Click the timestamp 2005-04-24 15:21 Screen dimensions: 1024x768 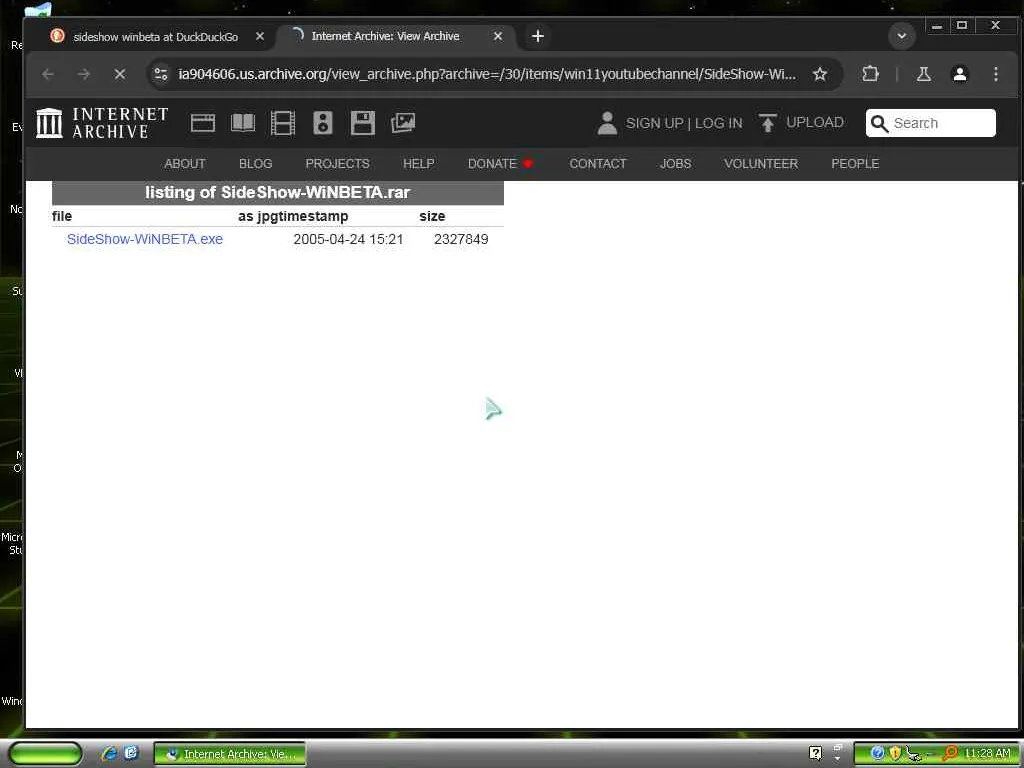[348, 239]
